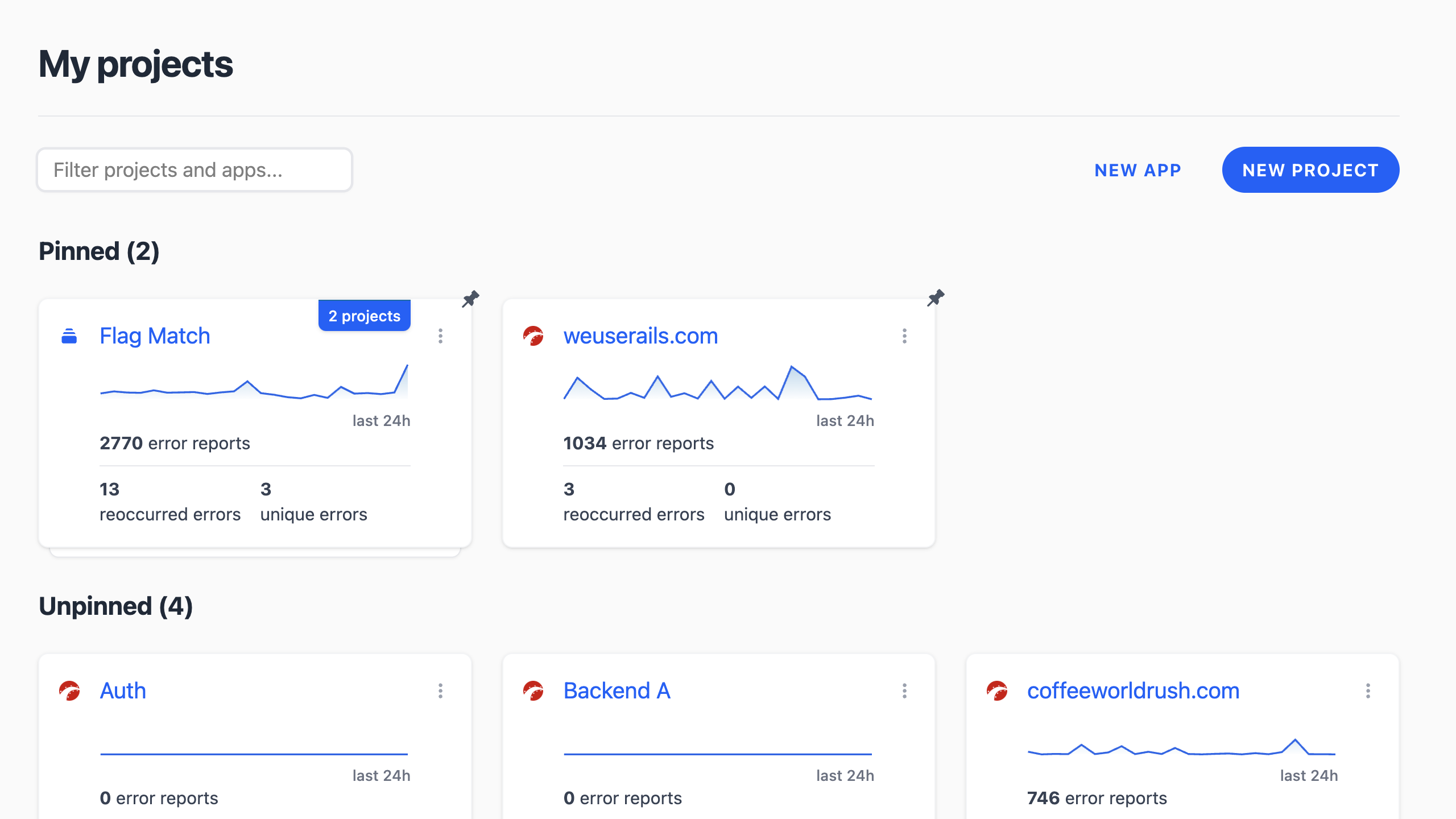Click 3 unique errors on Flag Match
This screenshot has height=819, width=1456.
313,502
